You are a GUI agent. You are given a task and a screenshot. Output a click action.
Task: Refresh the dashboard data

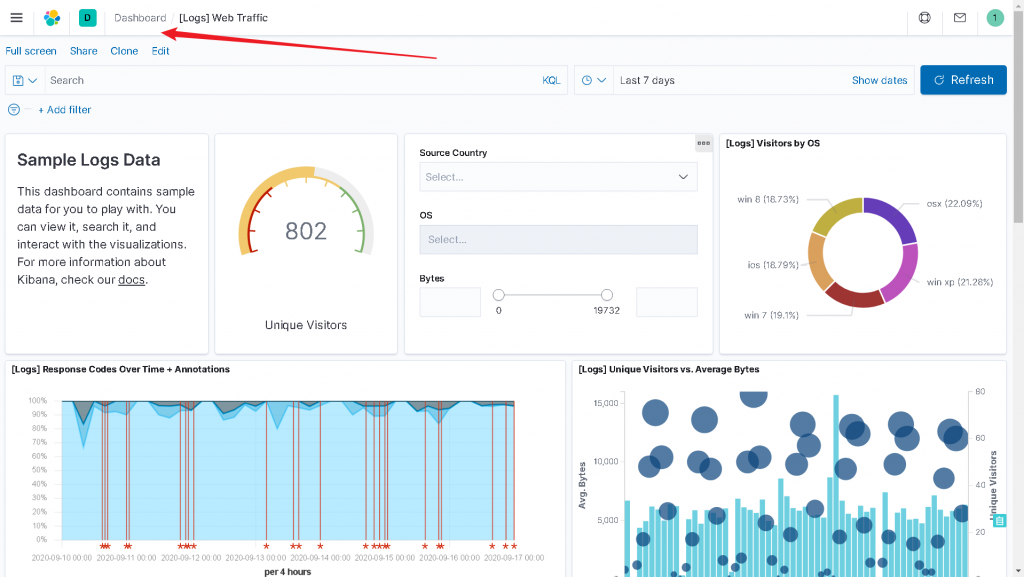click(963, 80)
